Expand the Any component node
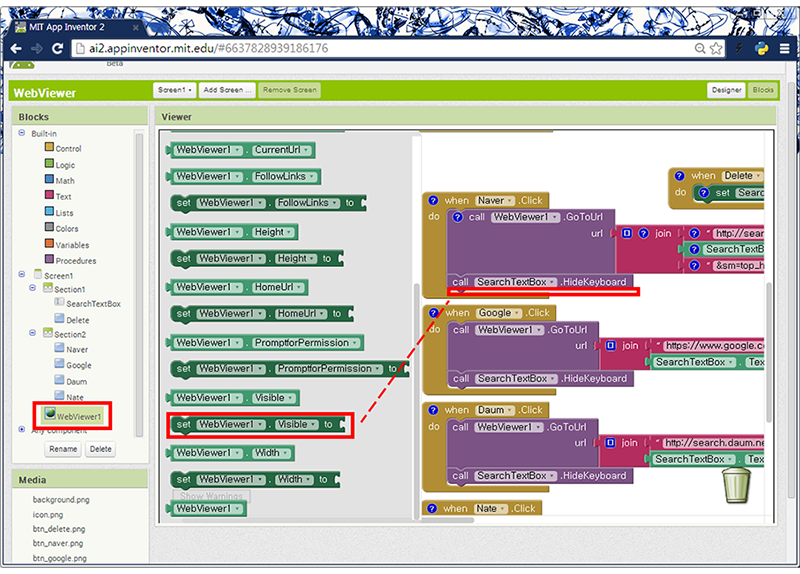Screen dimensions: 800x574 tap(21, 429)
